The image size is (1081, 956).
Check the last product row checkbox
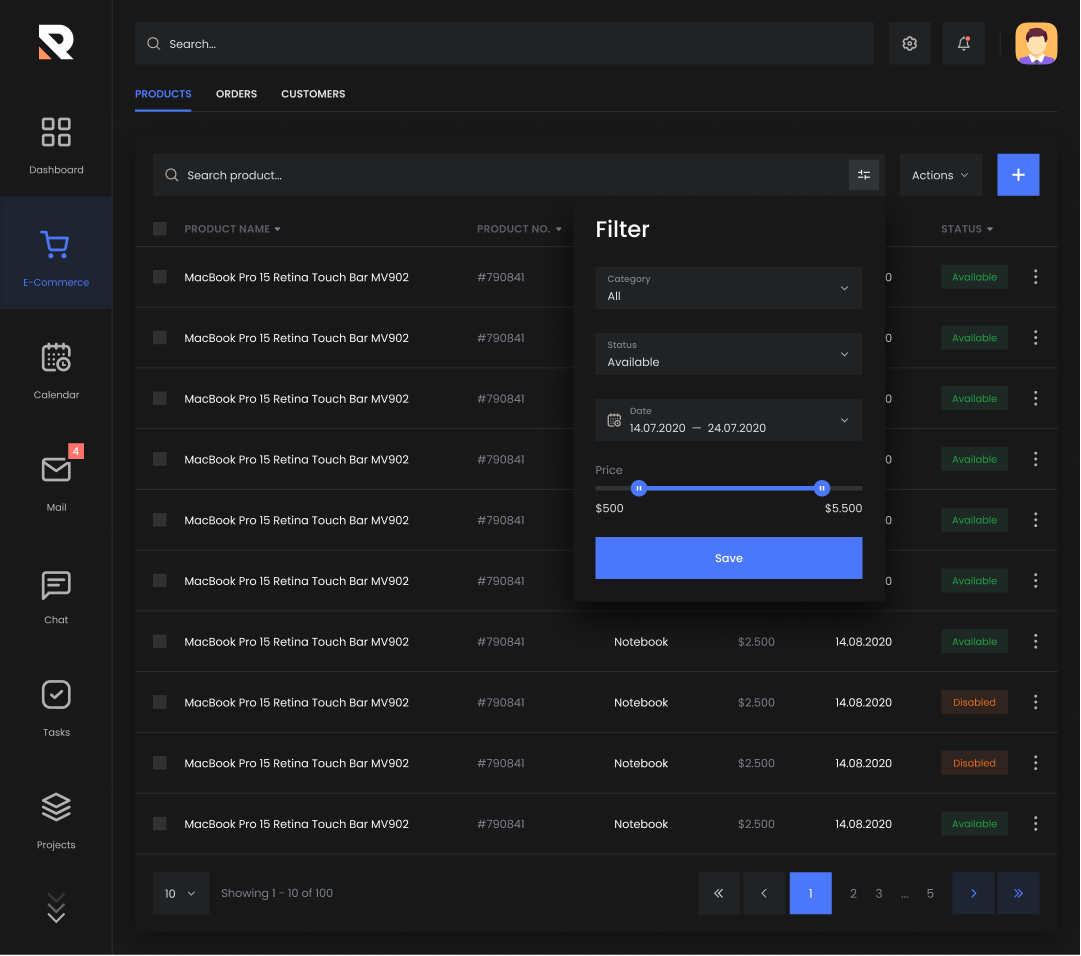160,824
